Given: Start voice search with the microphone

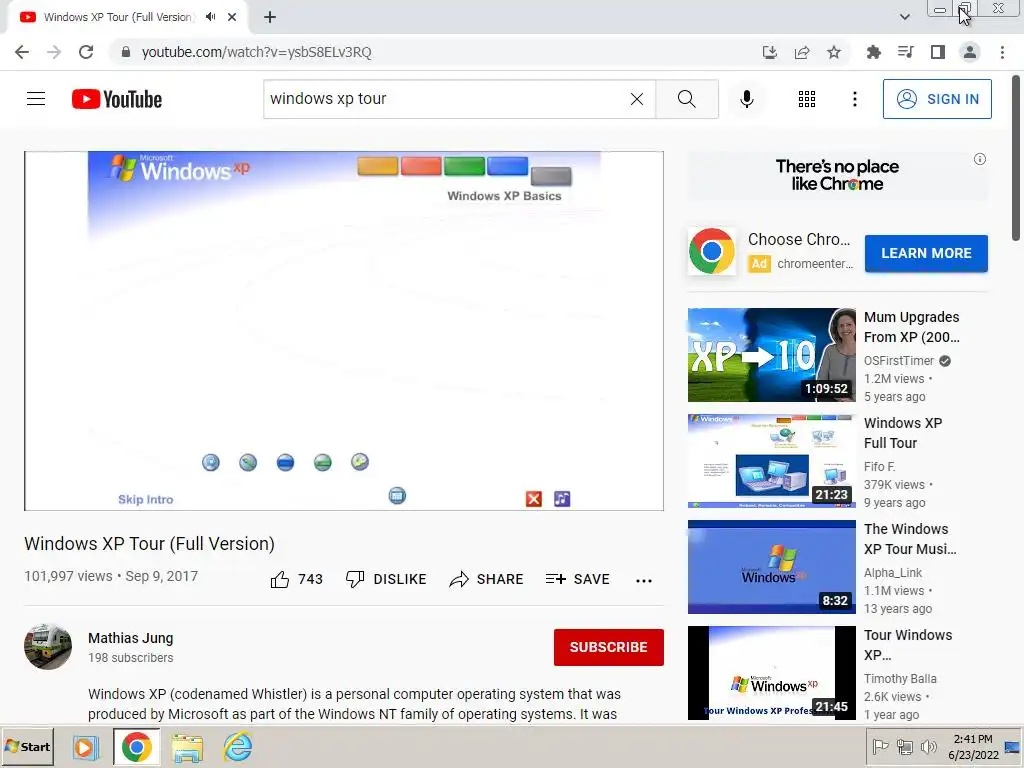Looking at the screenshot, I should tap(746, 99).
